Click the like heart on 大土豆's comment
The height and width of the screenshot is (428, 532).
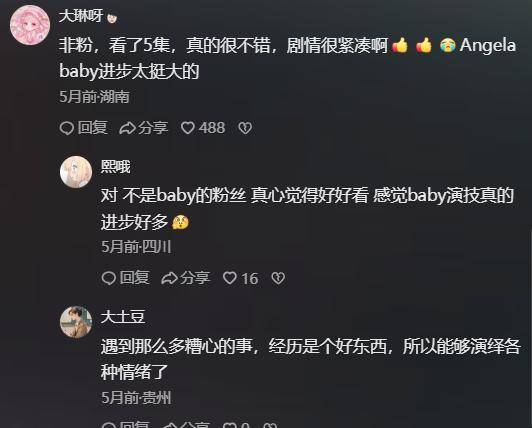click(x=230, y=426)
